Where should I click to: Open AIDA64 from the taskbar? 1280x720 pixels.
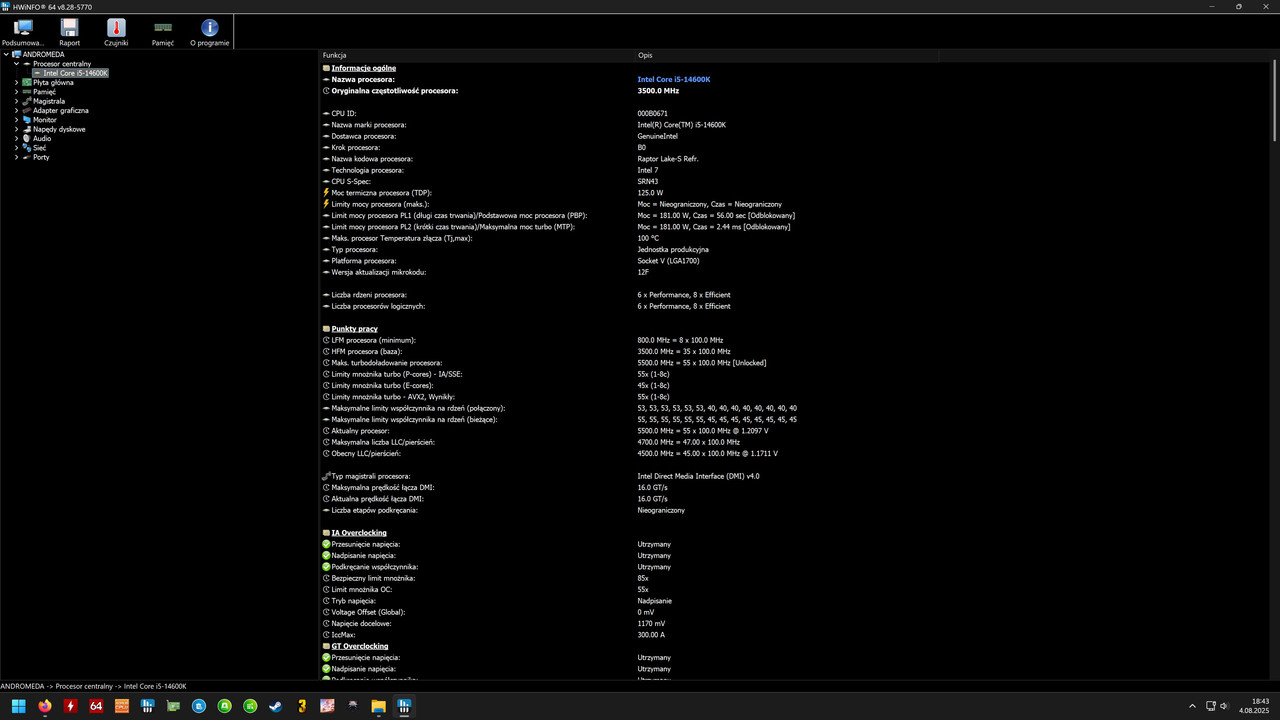(x=96, y=706)
